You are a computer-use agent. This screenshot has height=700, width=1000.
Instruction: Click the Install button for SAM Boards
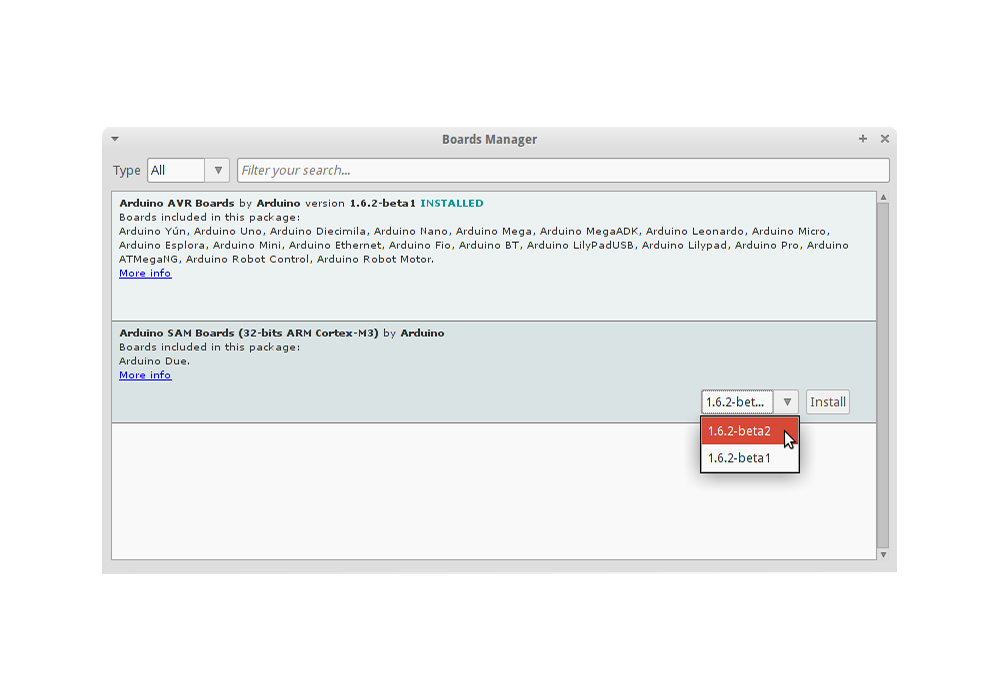point(828,402)
